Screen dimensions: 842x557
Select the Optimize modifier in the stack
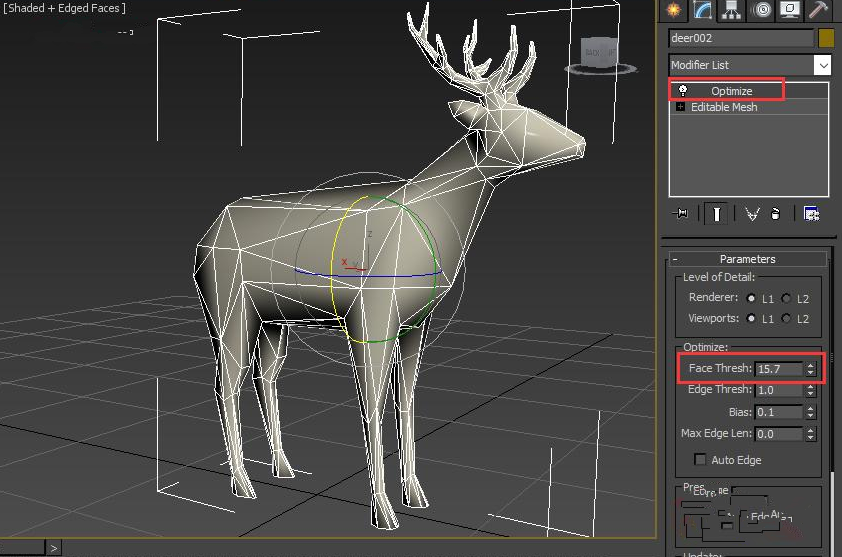731,91
